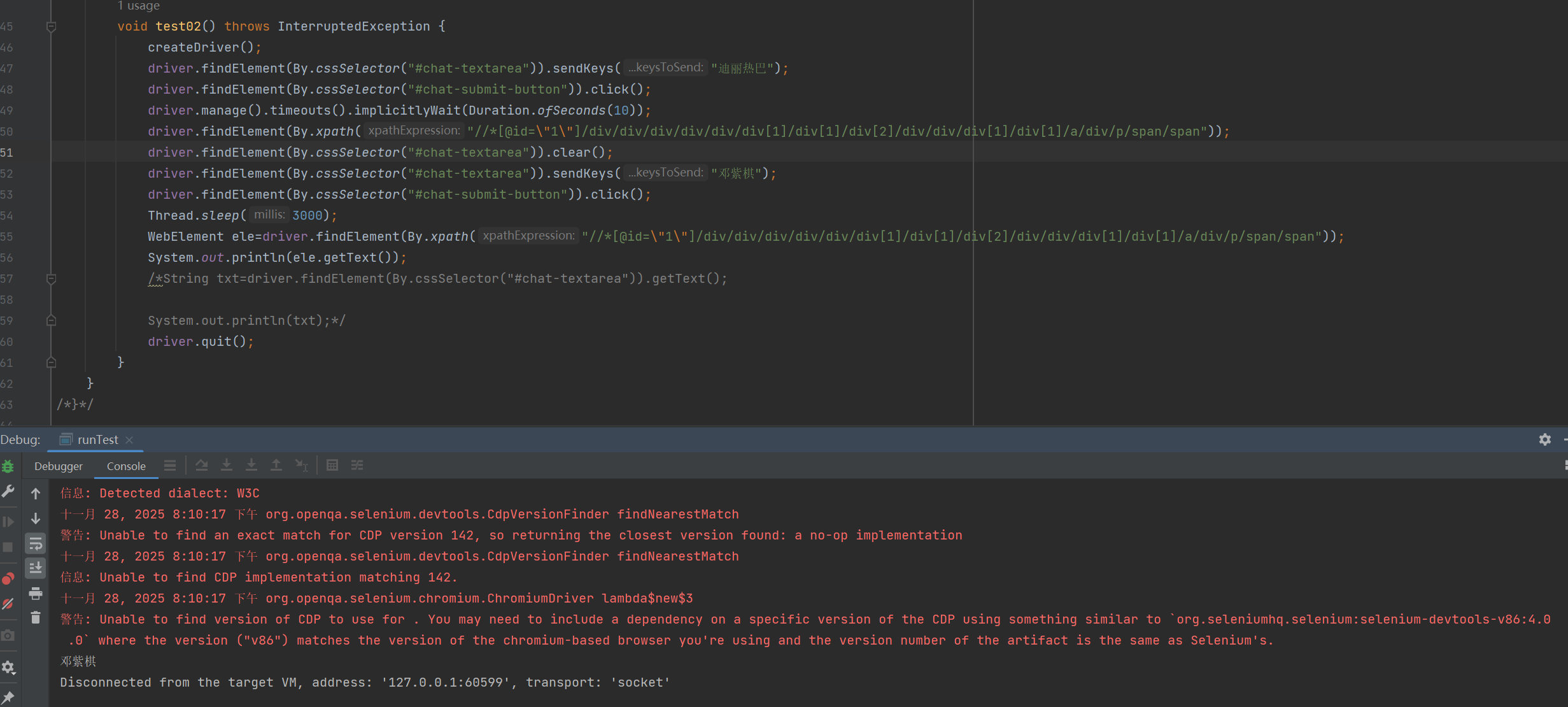Screen dimensions: 1568x707
Task: Click the Rerun debug bug icon
Action: 8,466
